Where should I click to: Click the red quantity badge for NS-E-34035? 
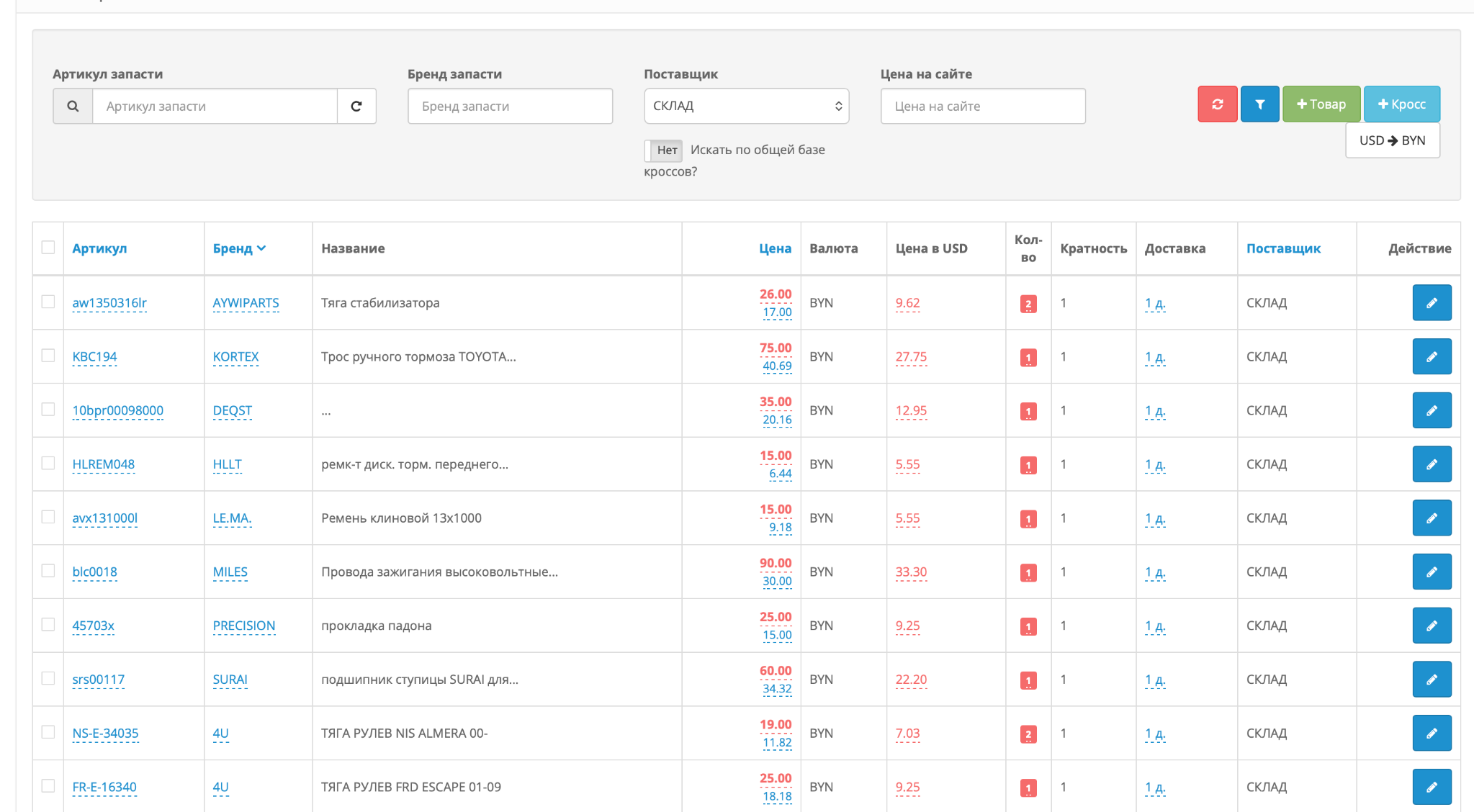click(1028, 734)
